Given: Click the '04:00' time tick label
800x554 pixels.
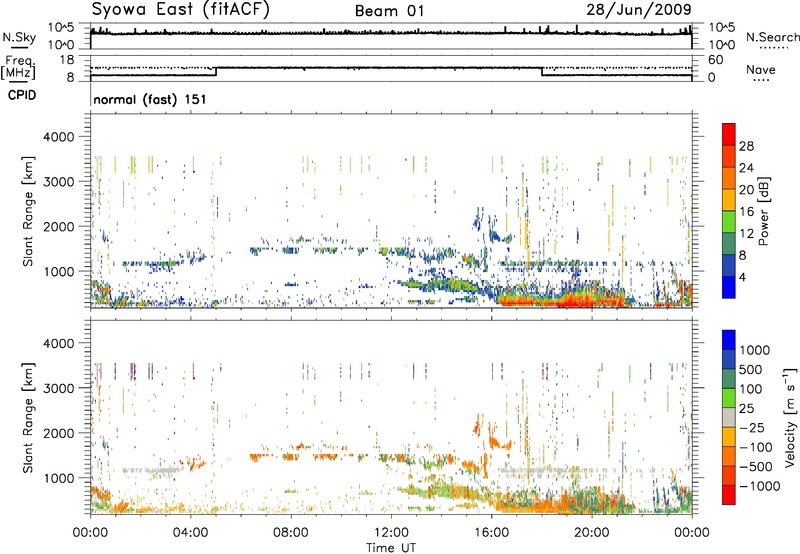Looking at the screenshot, I should (x=190, y=533).
